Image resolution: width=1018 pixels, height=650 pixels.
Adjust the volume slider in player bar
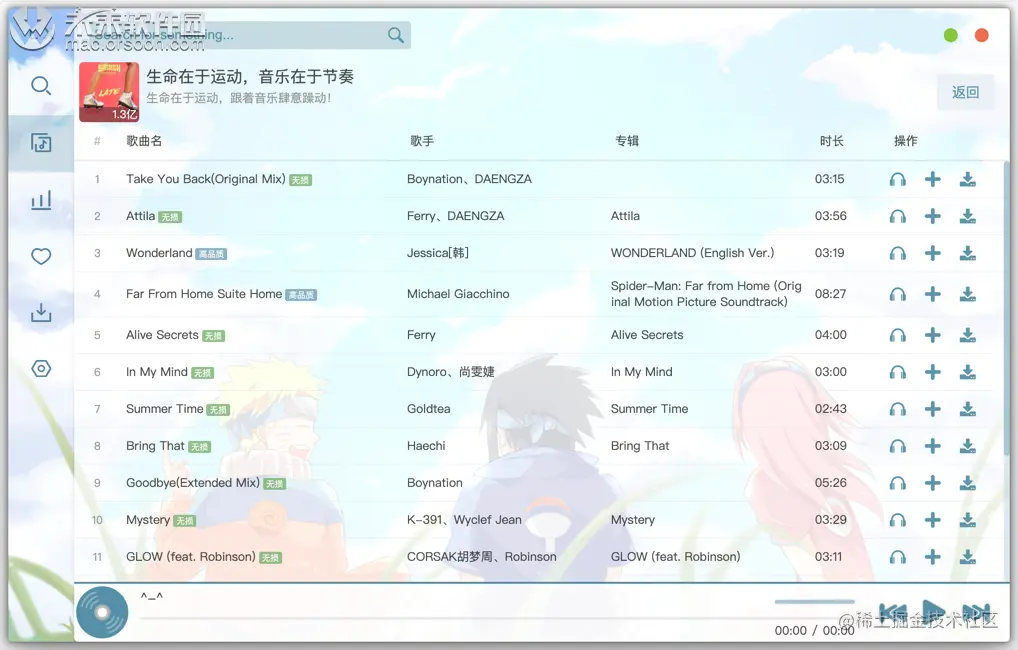pos(814,602)
